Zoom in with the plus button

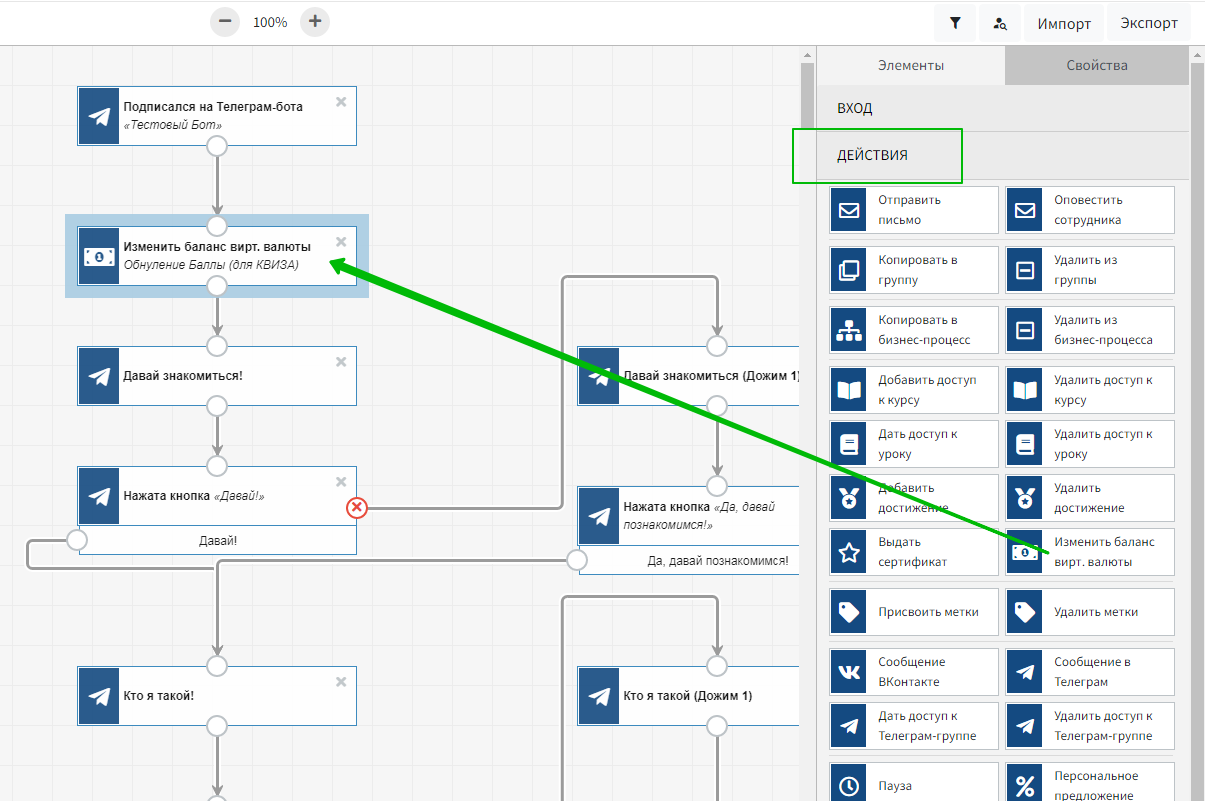click(314, 21)
